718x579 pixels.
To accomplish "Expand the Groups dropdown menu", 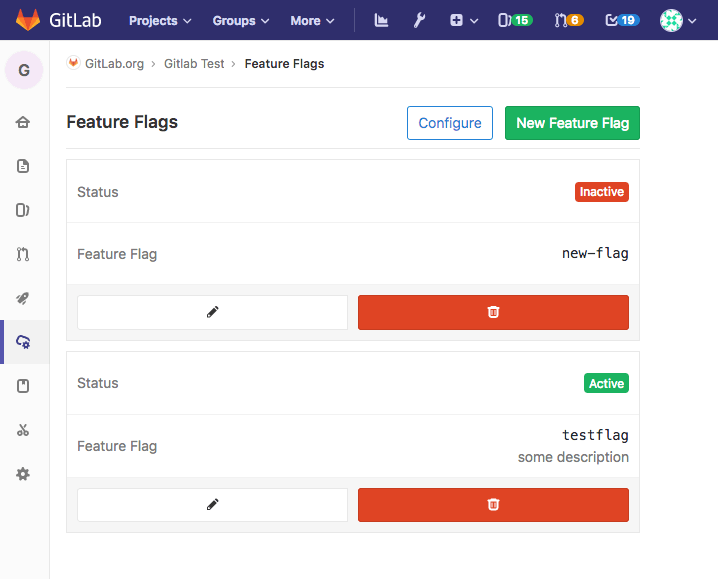I will pyautogui.click(x=241, y=20).
